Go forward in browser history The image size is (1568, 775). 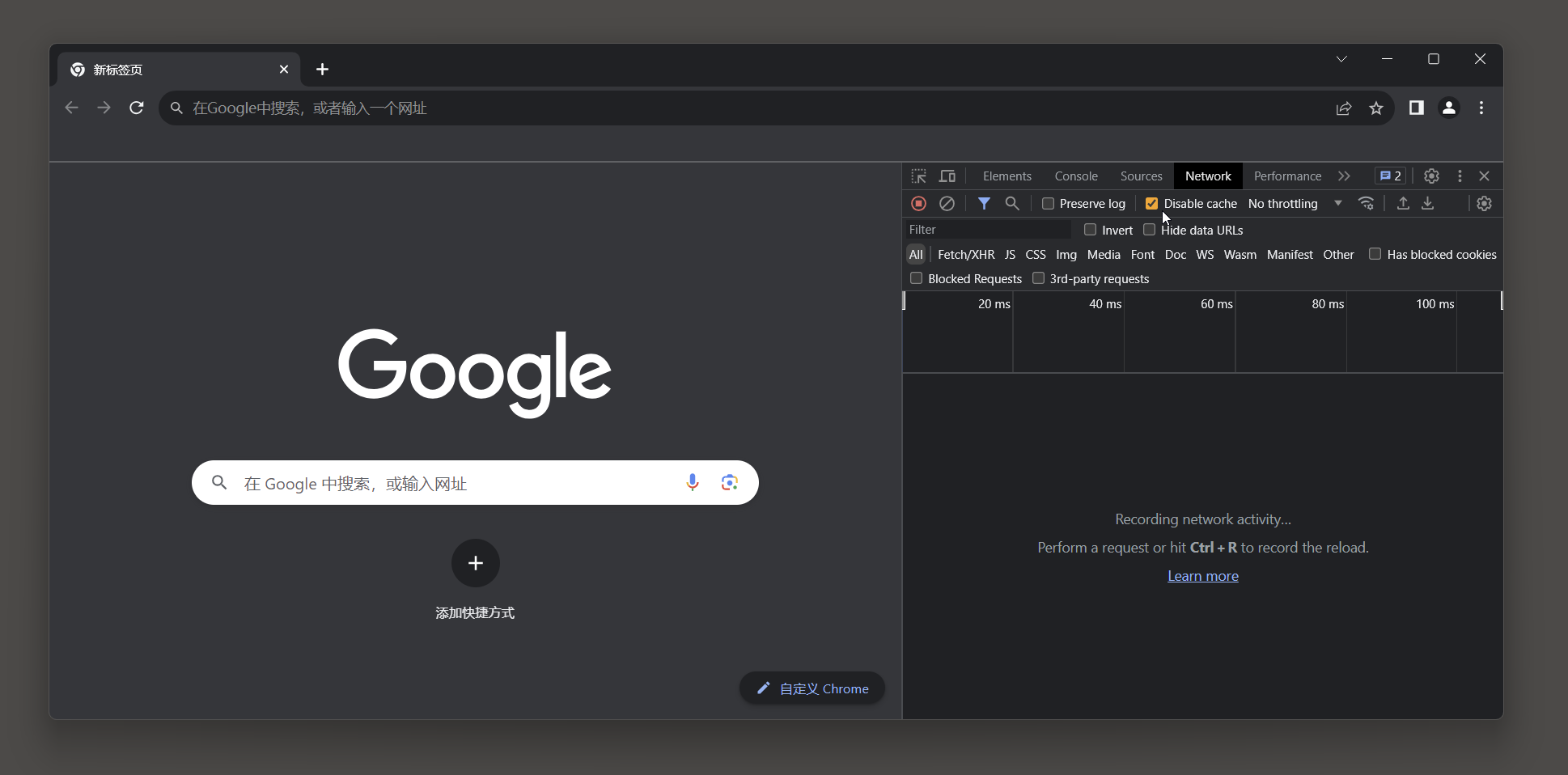(x=104, y=108)
